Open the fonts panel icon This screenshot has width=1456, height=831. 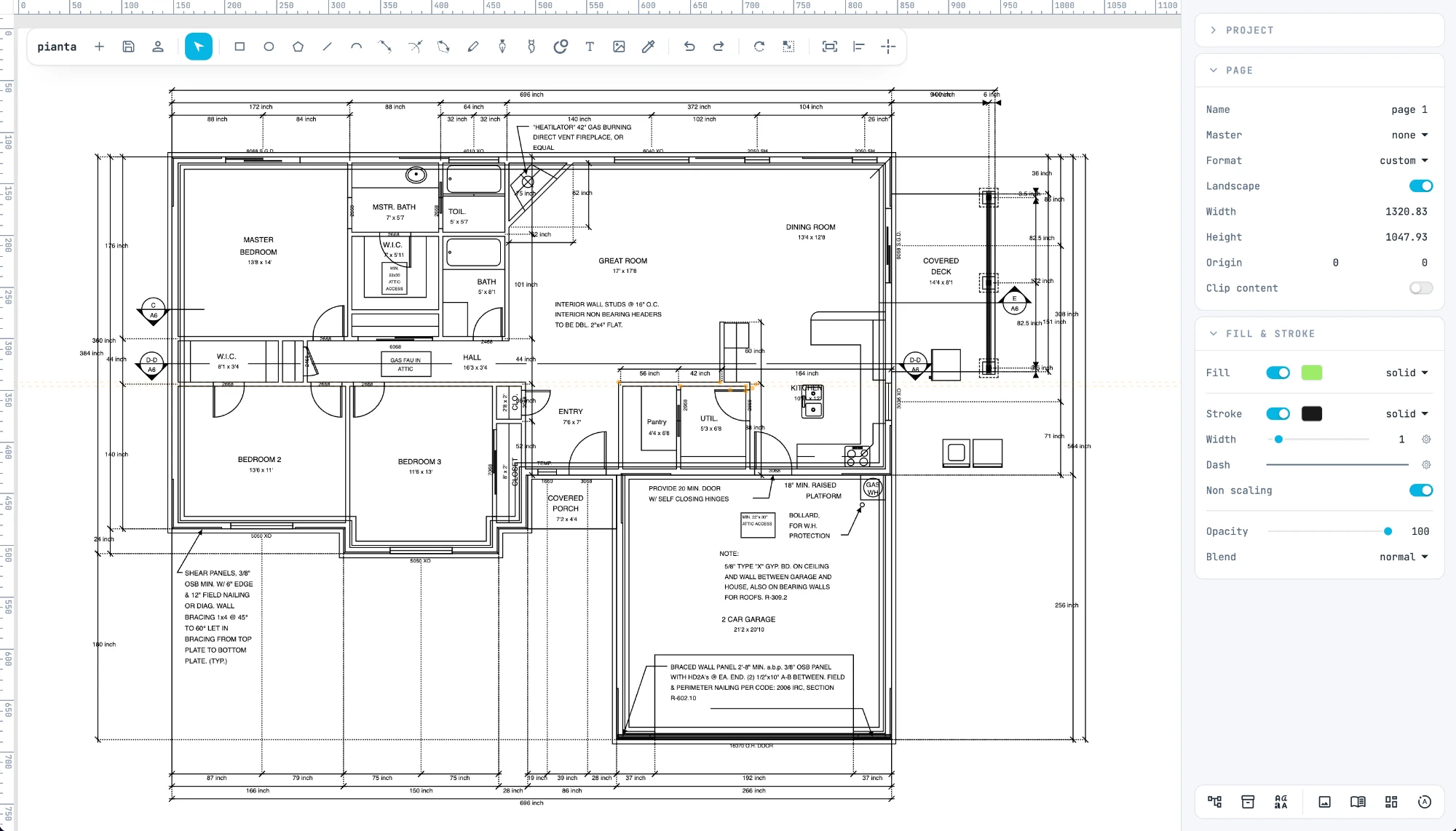point(1281,802)
